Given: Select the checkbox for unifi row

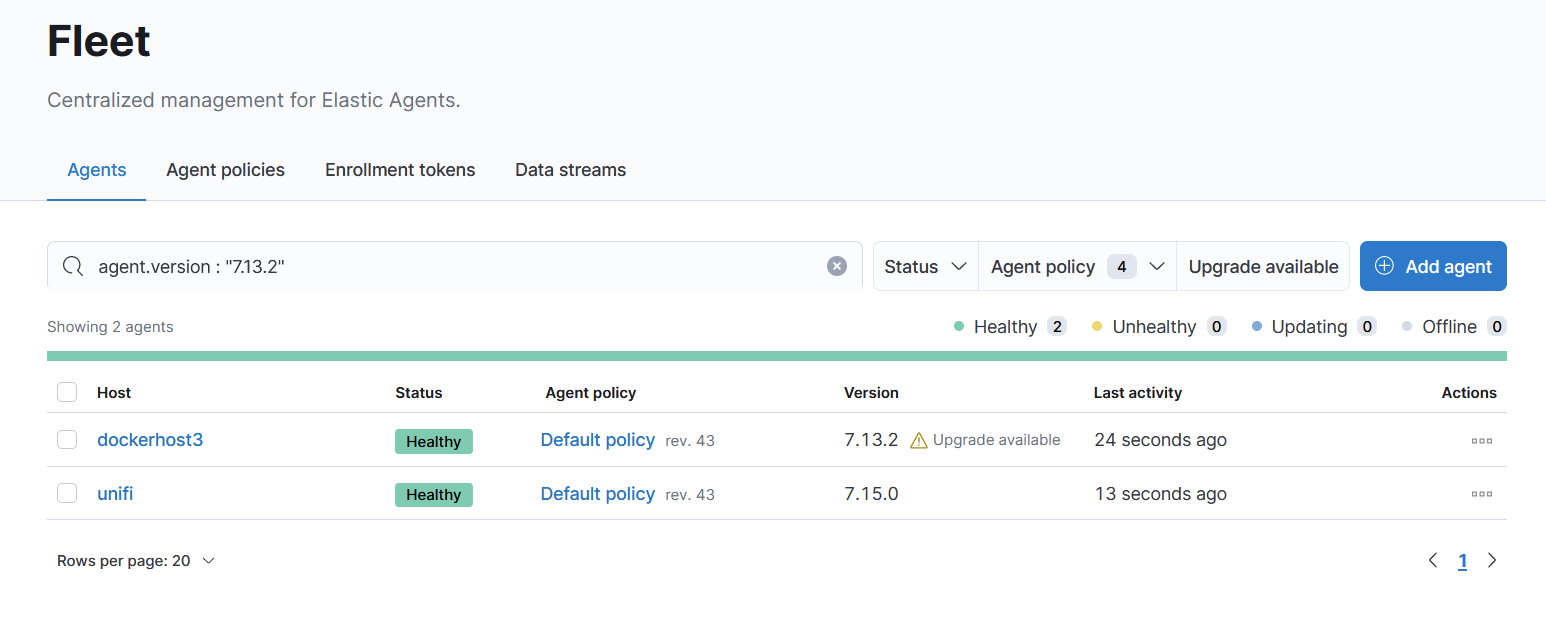Looking at the screenshot, I should (66, 493).
